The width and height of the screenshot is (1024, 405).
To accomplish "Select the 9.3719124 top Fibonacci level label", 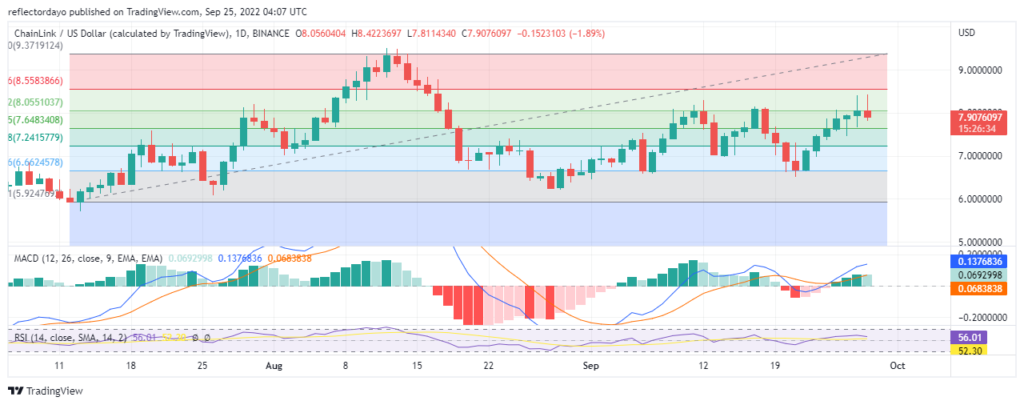I will (x=37, y=45).
